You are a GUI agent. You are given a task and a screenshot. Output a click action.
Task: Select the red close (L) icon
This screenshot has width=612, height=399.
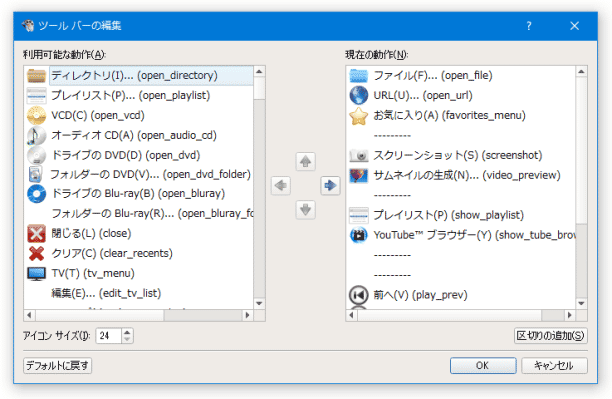(x=36, y=233)
